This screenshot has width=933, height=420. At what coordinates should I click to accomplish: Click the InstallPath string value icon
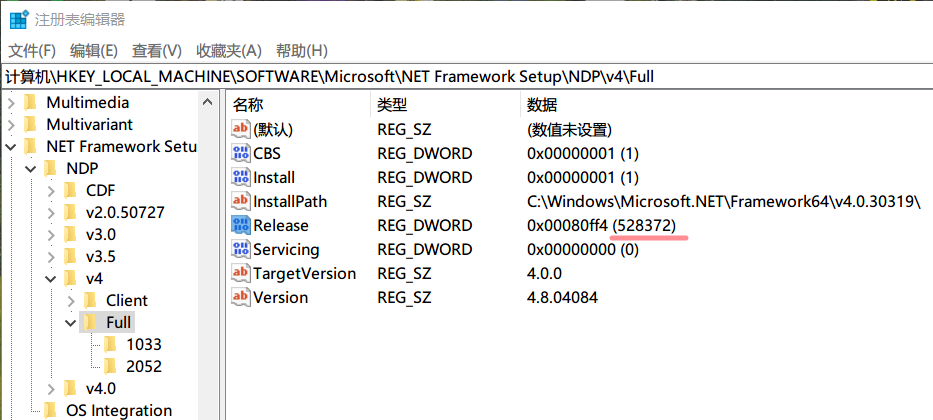tap(240, 202)
